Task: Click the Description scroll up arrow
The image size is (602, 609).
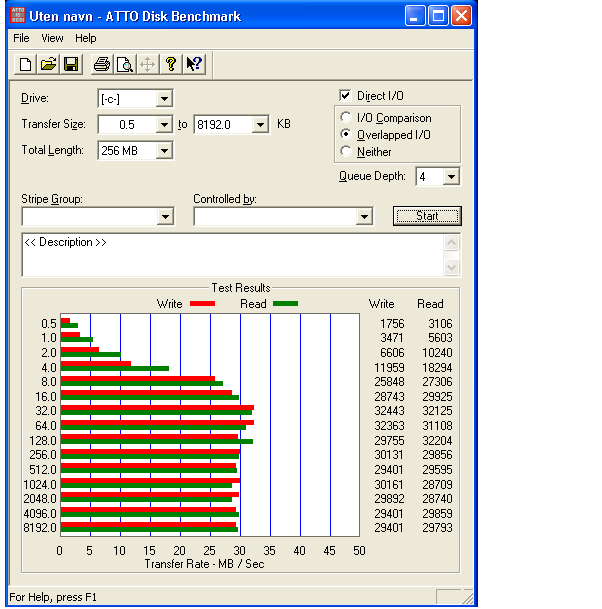Action: click(451, 243)
